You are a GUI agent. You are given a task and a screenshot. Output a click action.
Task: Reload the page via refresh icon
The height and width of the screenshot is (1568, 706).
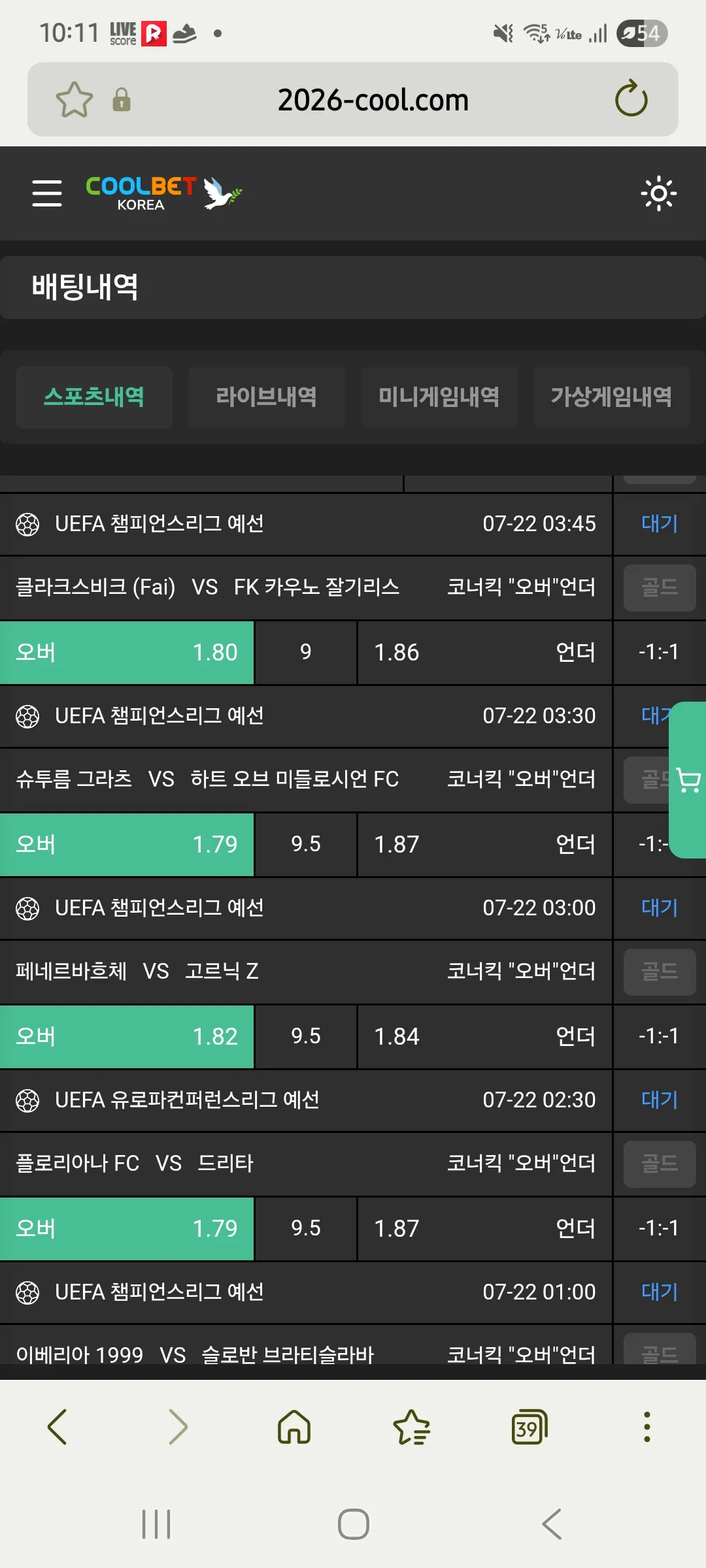click(631, 99)
